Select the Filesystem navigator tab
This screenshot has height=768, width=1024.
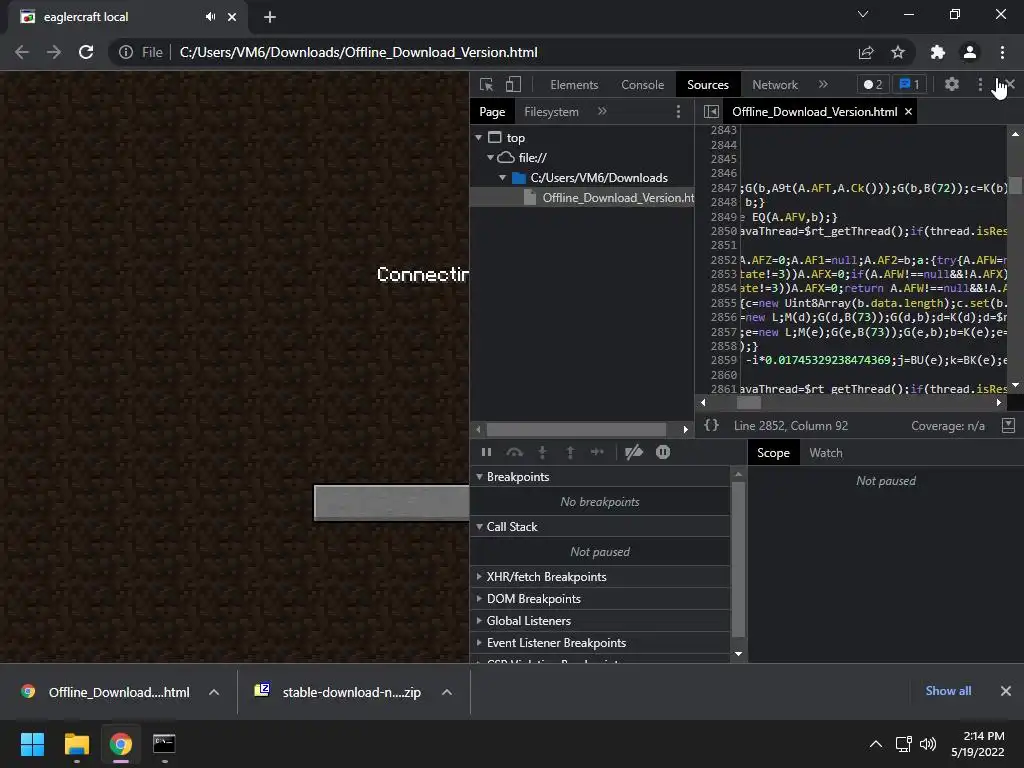[551, 112]
